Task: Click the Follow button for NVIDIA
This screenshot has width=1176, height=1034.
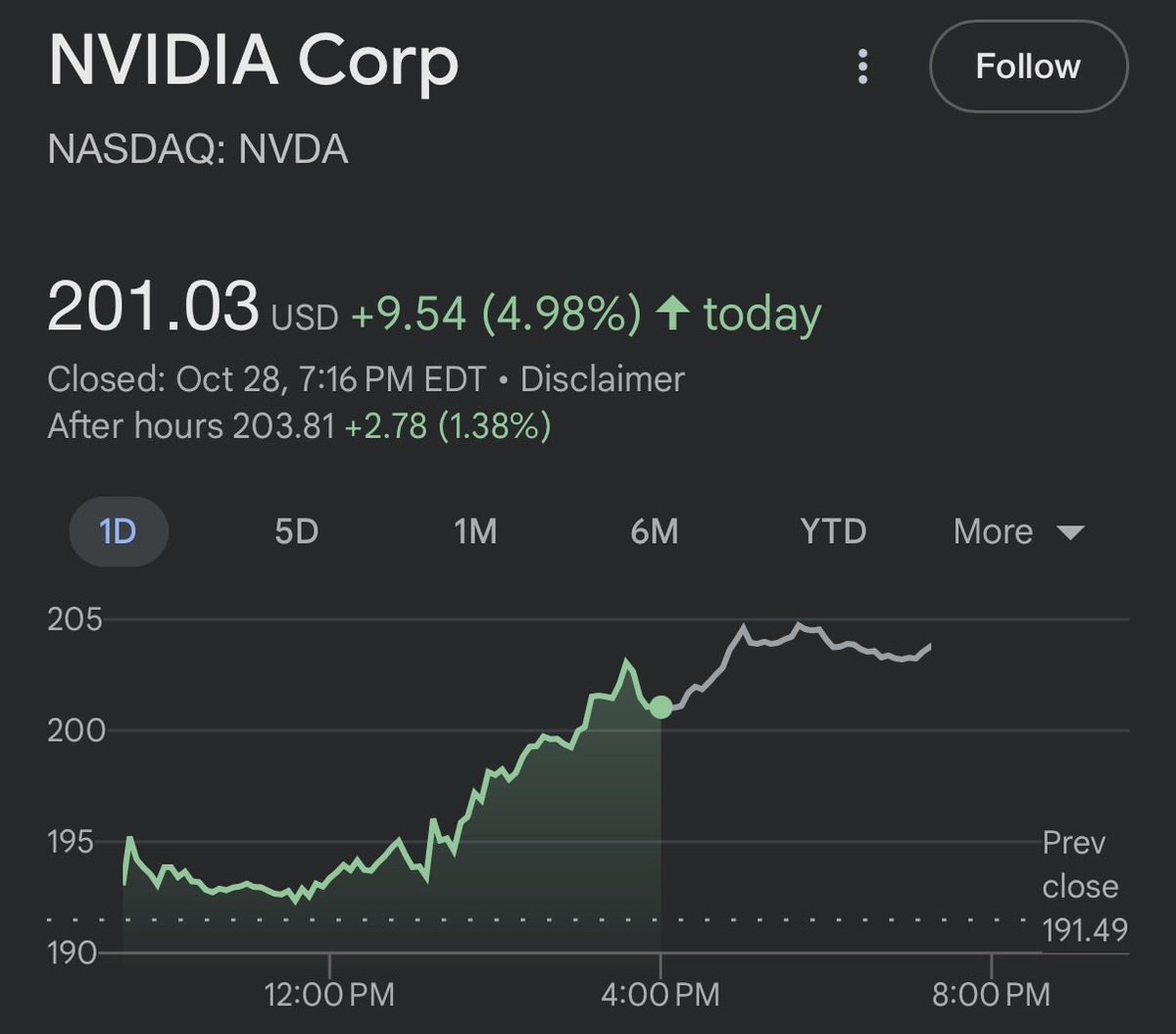Action: [1027, 67]
